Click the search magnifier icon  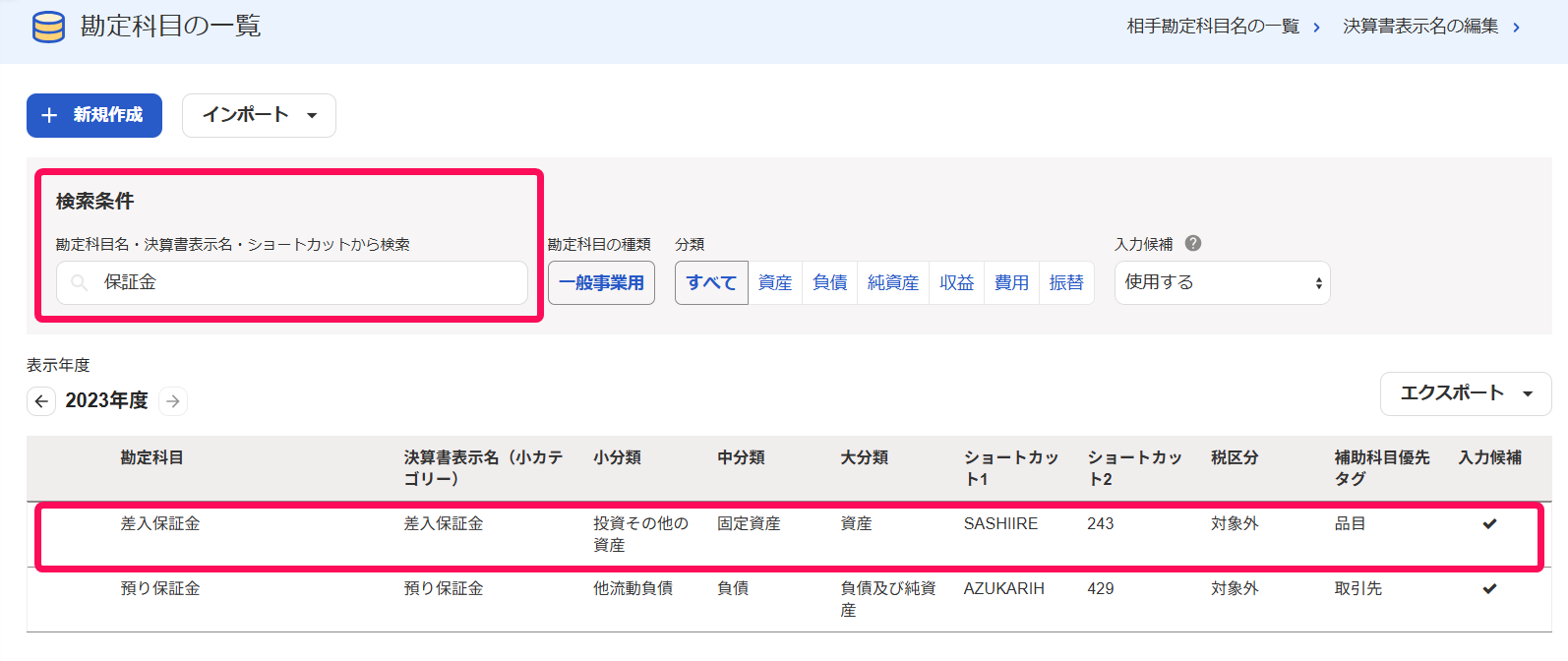[x=80, y=283]
